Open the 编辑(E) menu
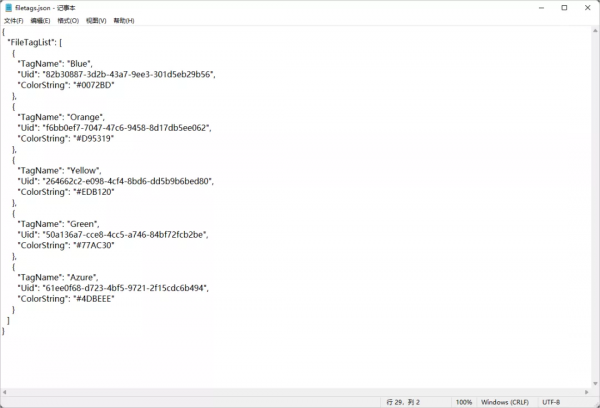The width and height of the screenshot is (600, 408). click(x=40, y=21)
